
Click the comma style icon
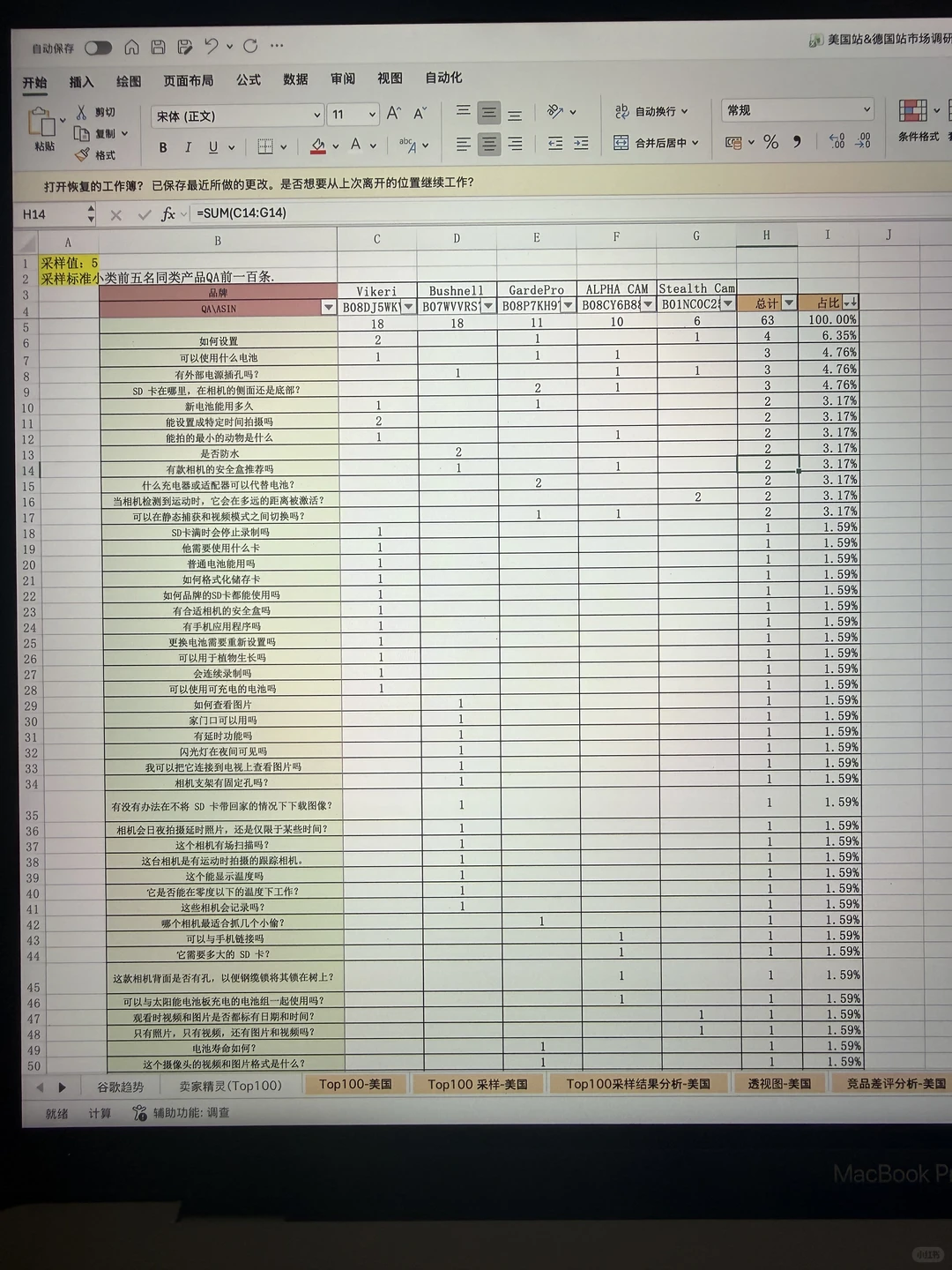click(797, 141)
